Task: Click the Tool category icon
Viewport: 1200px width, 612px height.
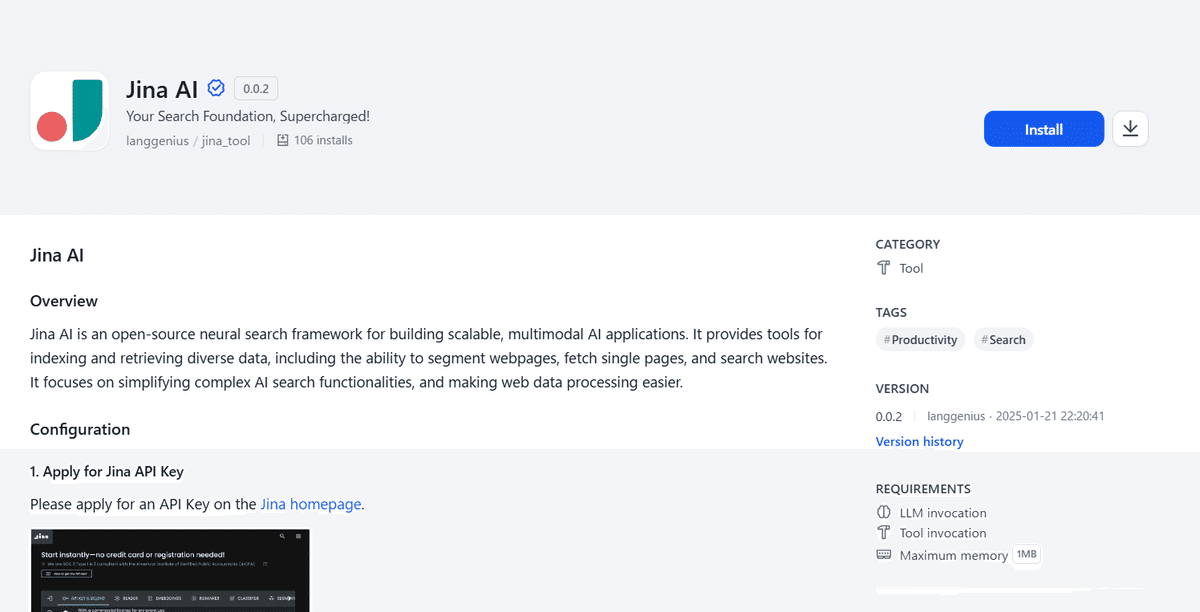Action: (x=883, y=268)
